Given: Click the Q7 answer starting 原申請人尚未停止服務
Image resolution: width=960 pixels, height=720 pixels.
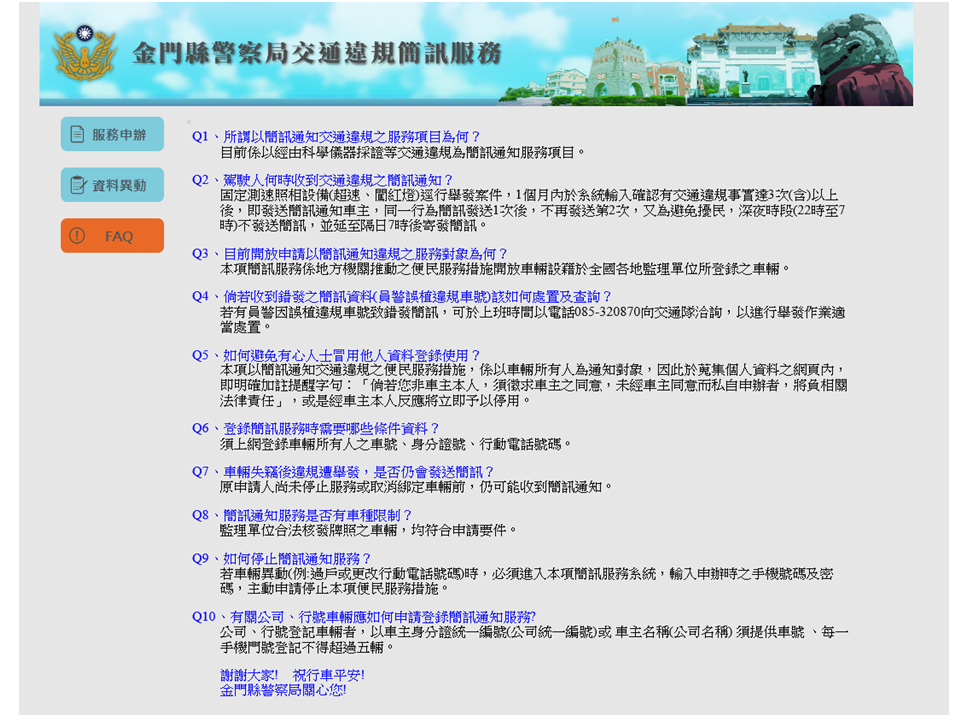Looking at the screenshot, I should pyautogui.click(x=416, y=487).
